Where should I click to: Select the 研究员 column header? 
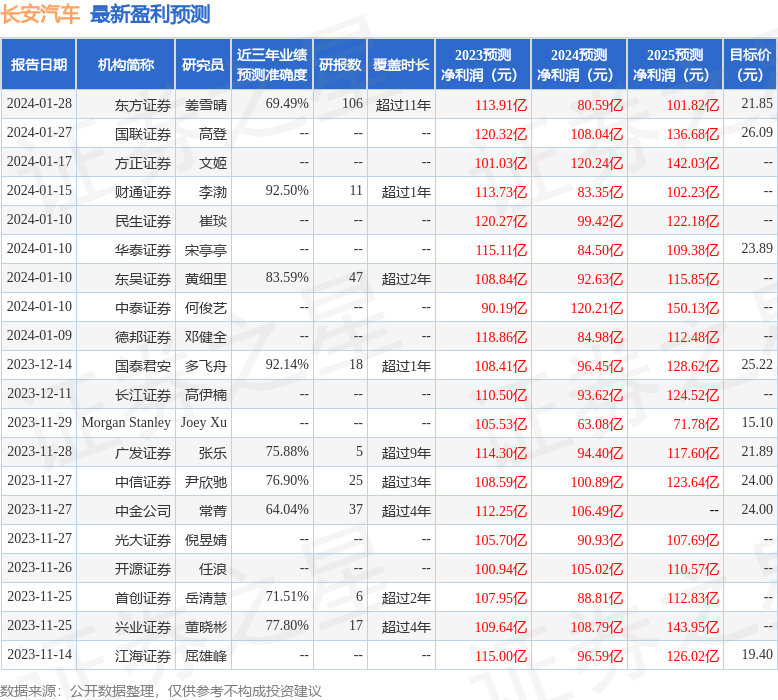click(203, 64)
